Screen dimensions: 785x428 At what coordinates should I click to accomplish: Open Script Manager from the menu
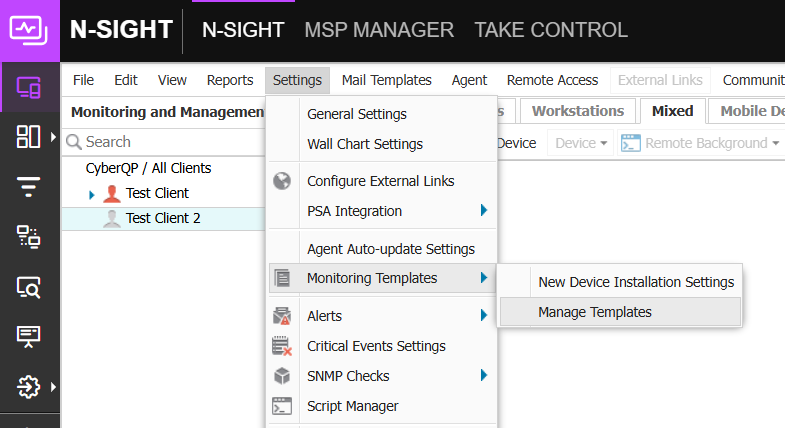pos(383,406)
